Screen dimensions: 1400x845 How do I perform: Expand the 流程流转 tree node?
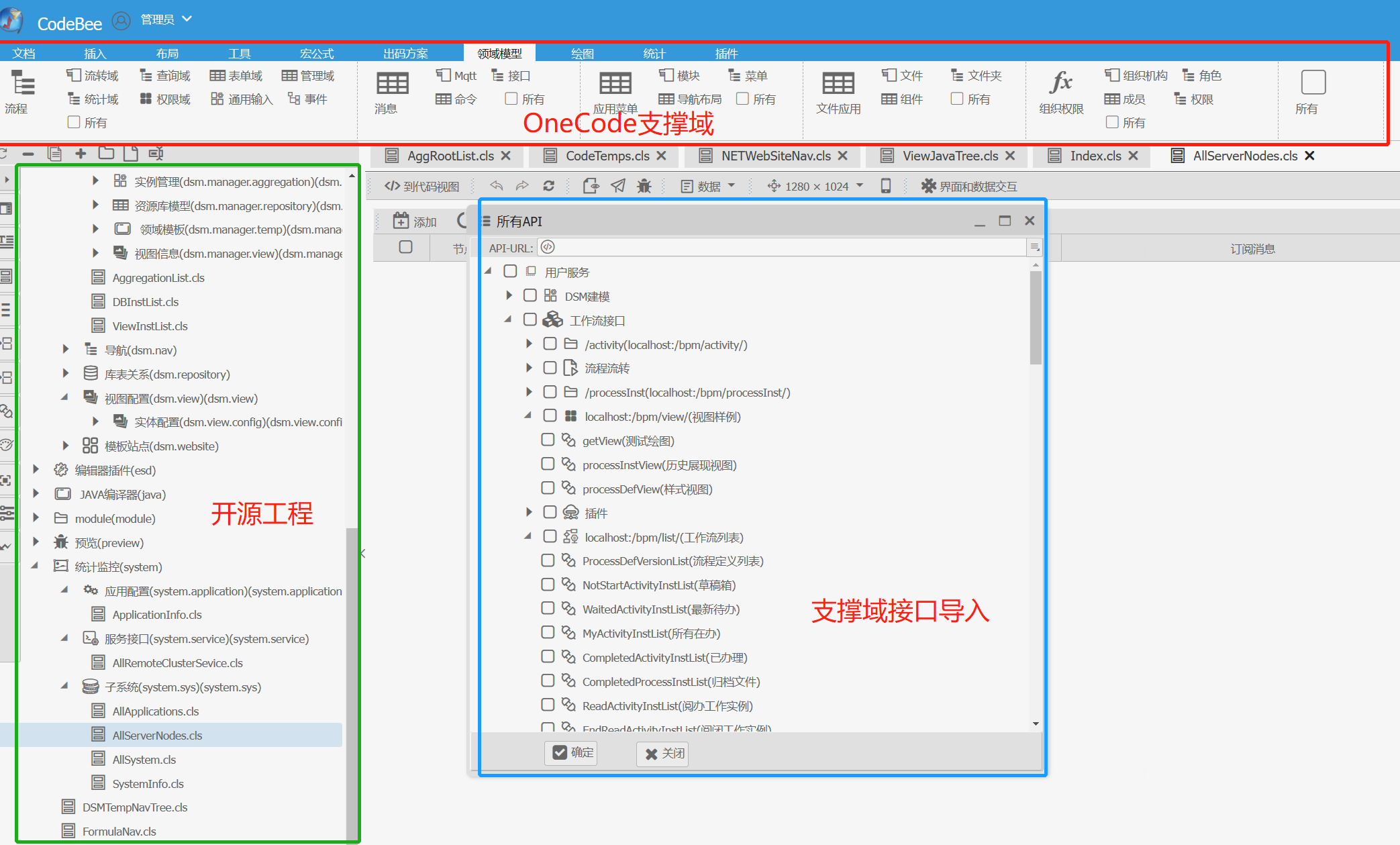click(529, 368)
